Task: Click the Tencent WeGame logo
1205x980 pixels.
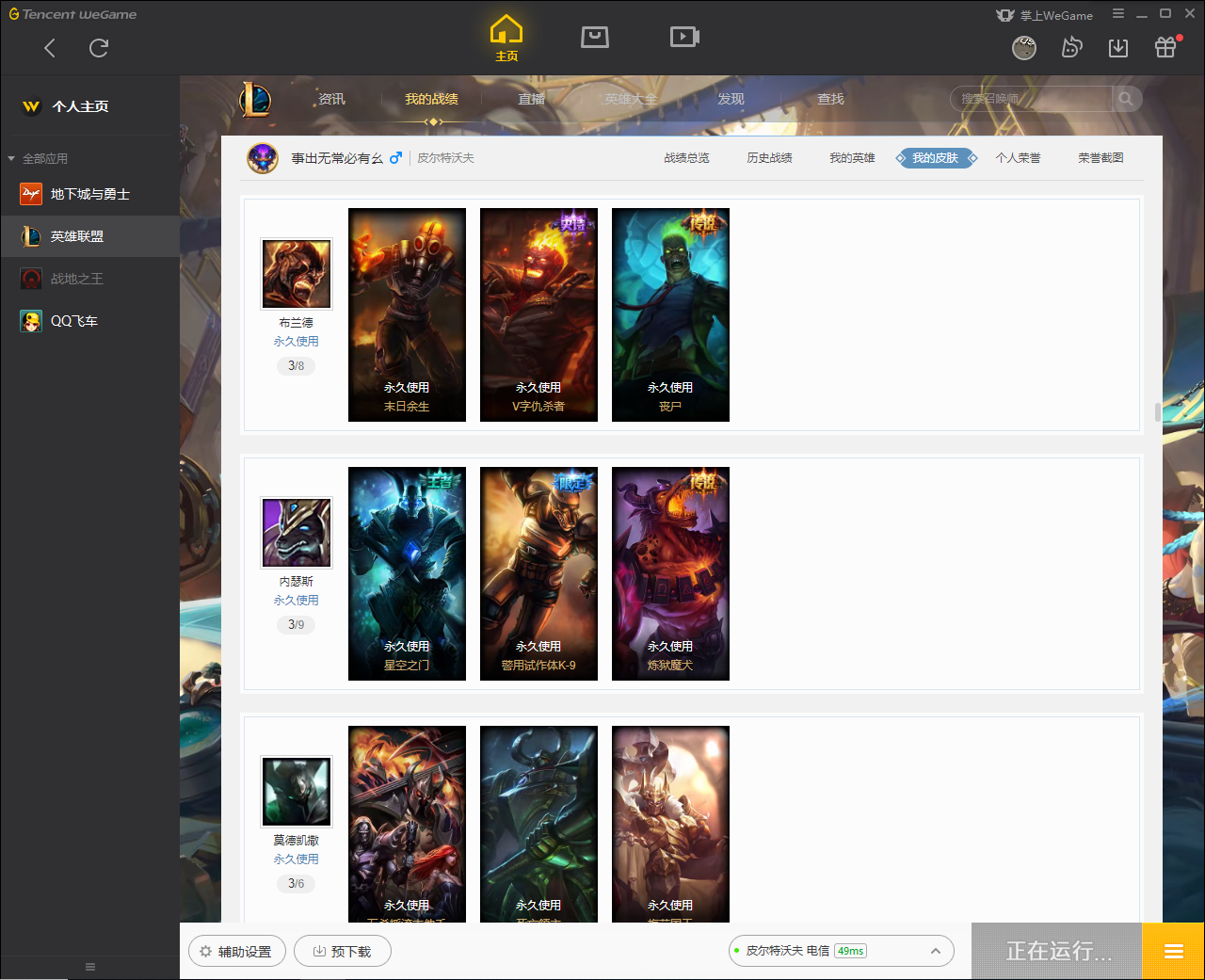Action: pyautogui.click(x=73, y=14)
